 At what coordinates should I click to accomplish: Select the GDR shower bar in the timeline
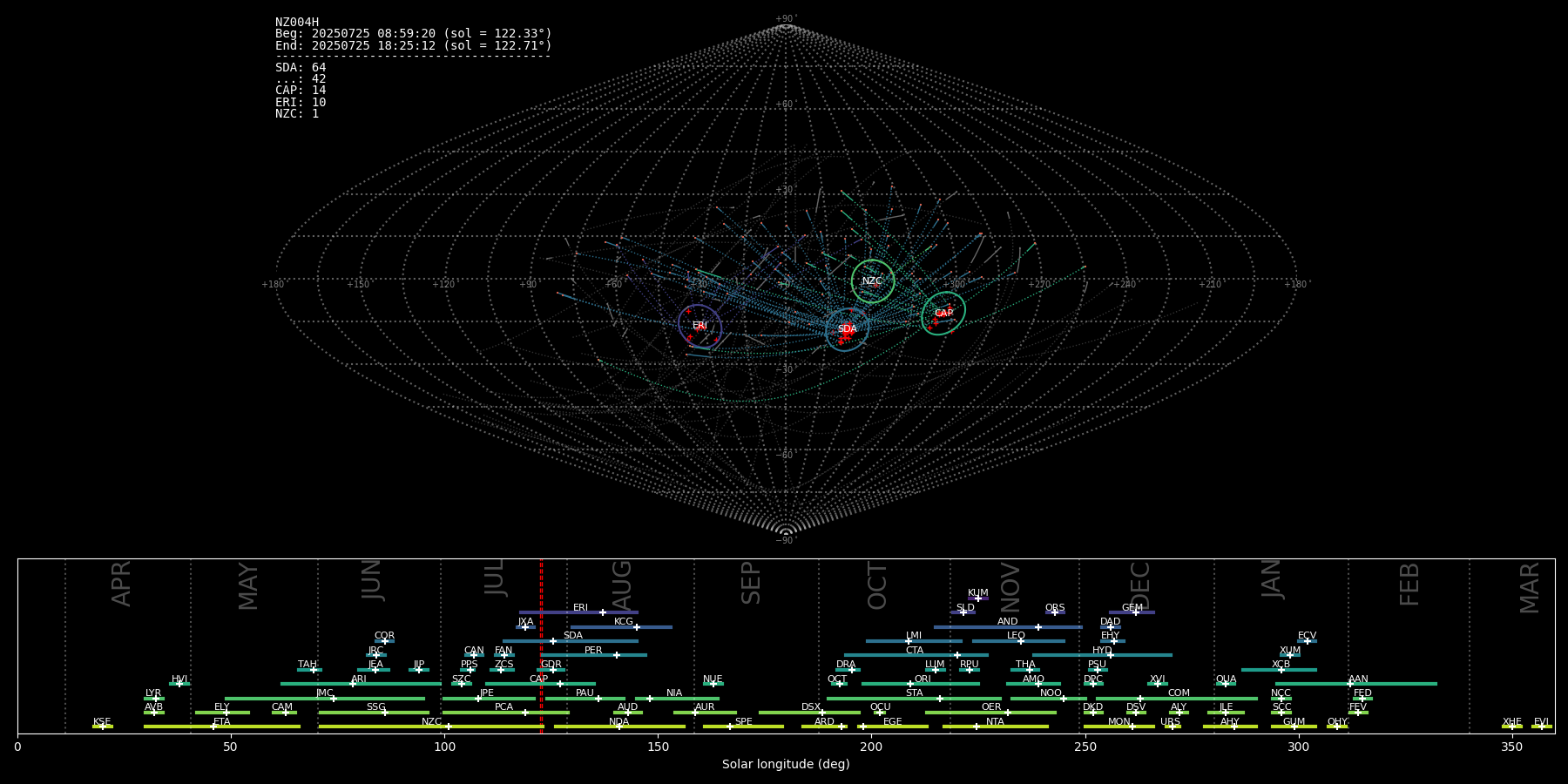pos(551,670)
